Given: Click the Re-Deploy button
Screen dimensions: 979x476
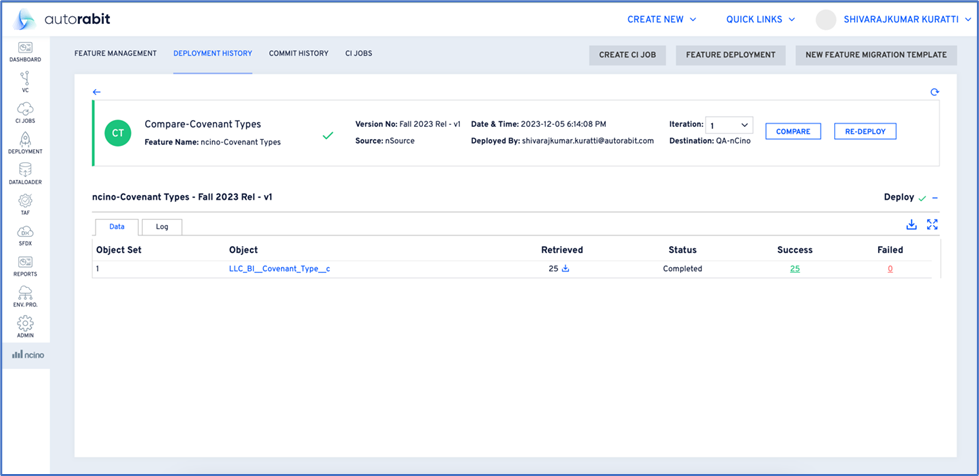Looking at the screenshot, I should [x=865, y=131].
